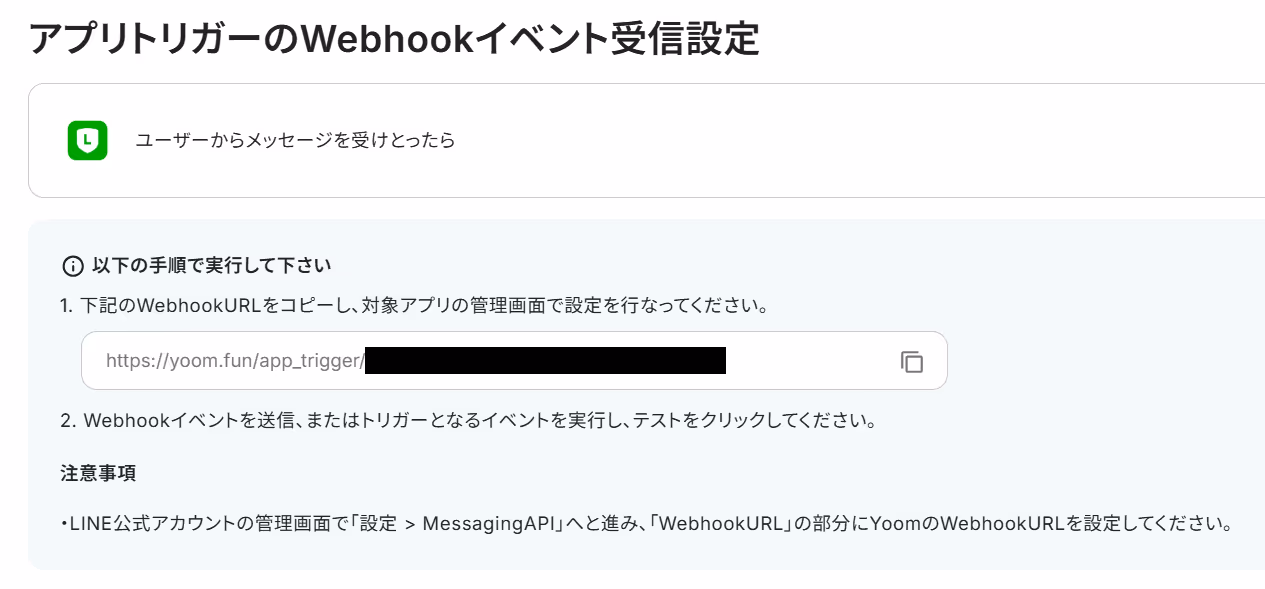Click the 以下の手順で実行して下さい heading
Viewport: 1265px width, 589px height.
[x=212, y=266]
